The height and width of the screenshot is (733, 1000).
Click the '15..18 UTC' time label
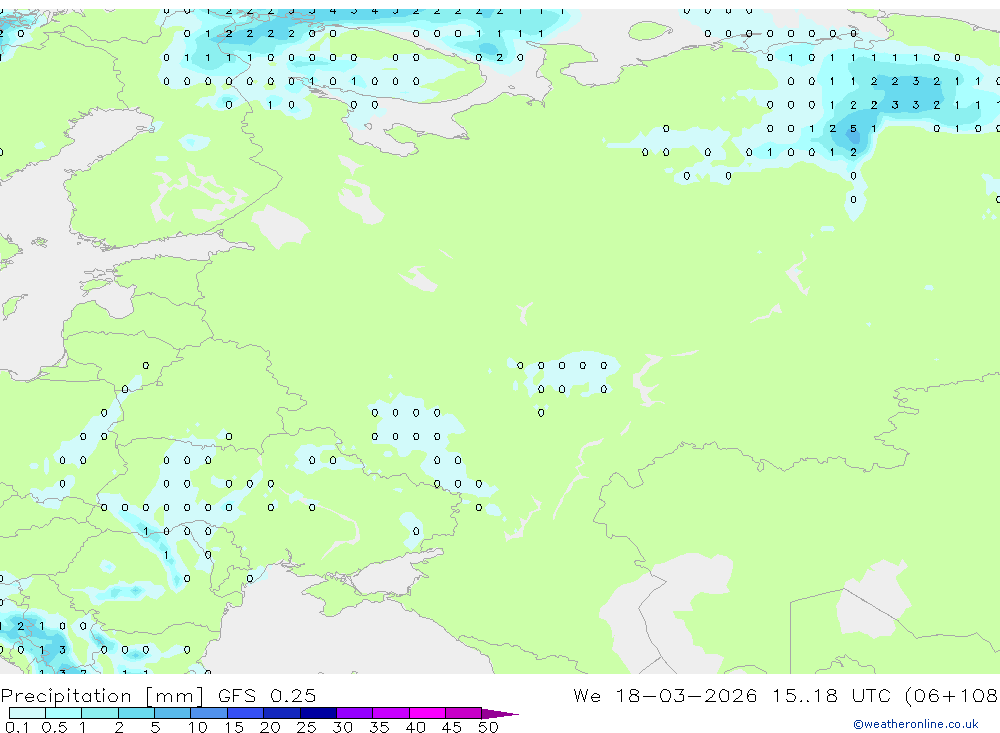[832, 695]
